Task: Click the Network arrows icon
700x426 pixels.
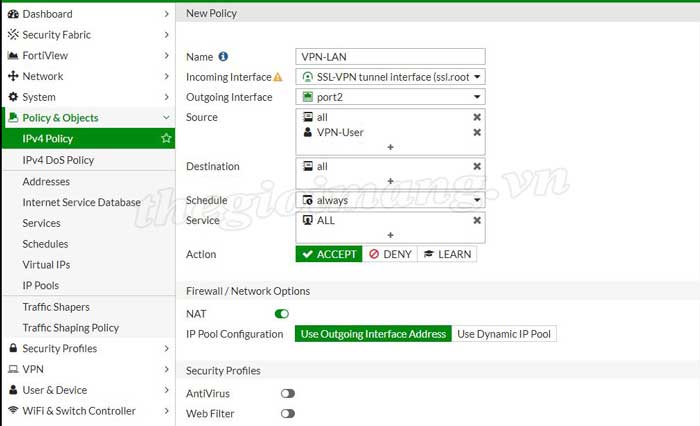Action: pos(13,76)
